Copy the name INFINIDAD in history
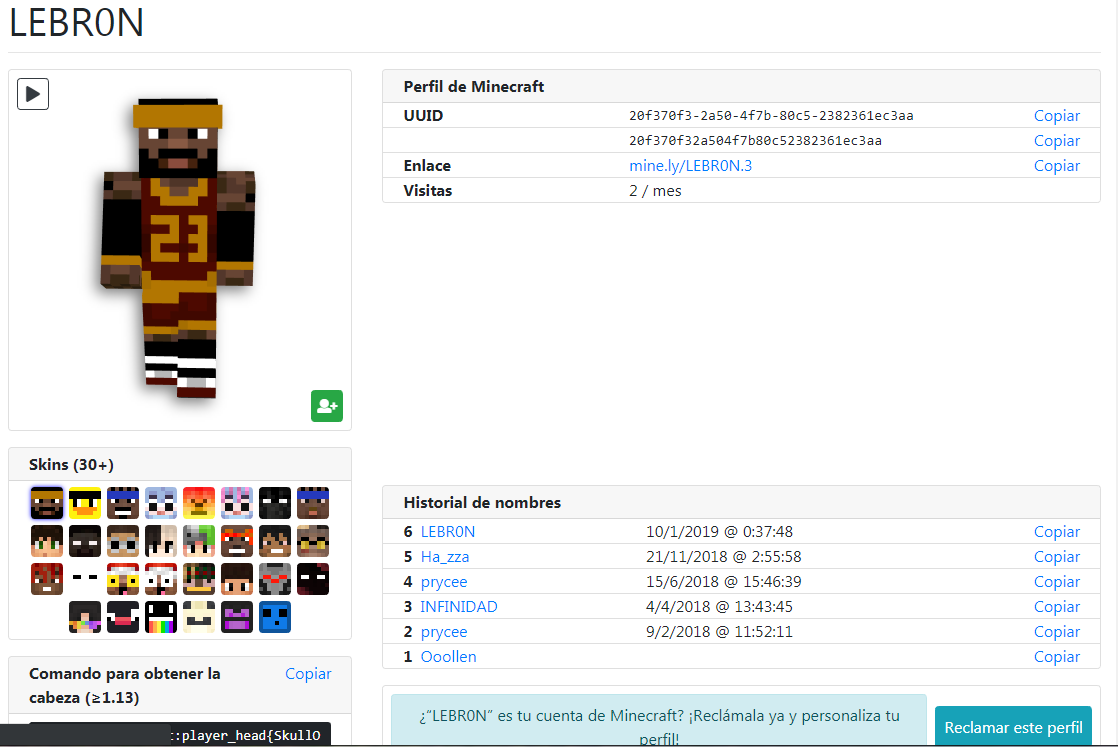This screenshot has width=1118, height=747. coord(1057,607)
